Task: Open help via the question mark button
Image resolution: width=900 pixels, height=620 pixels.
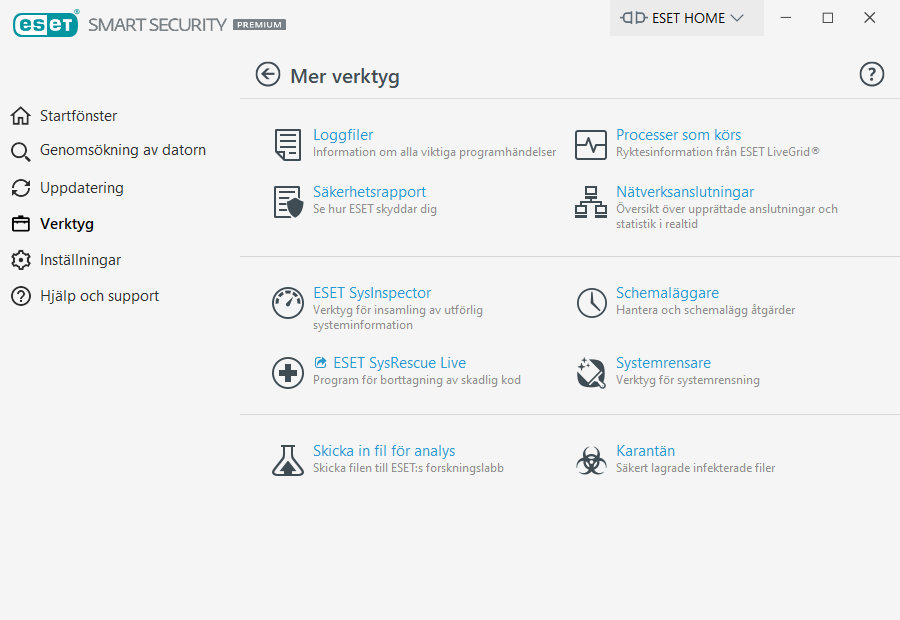Action: [x=872, y=75]
